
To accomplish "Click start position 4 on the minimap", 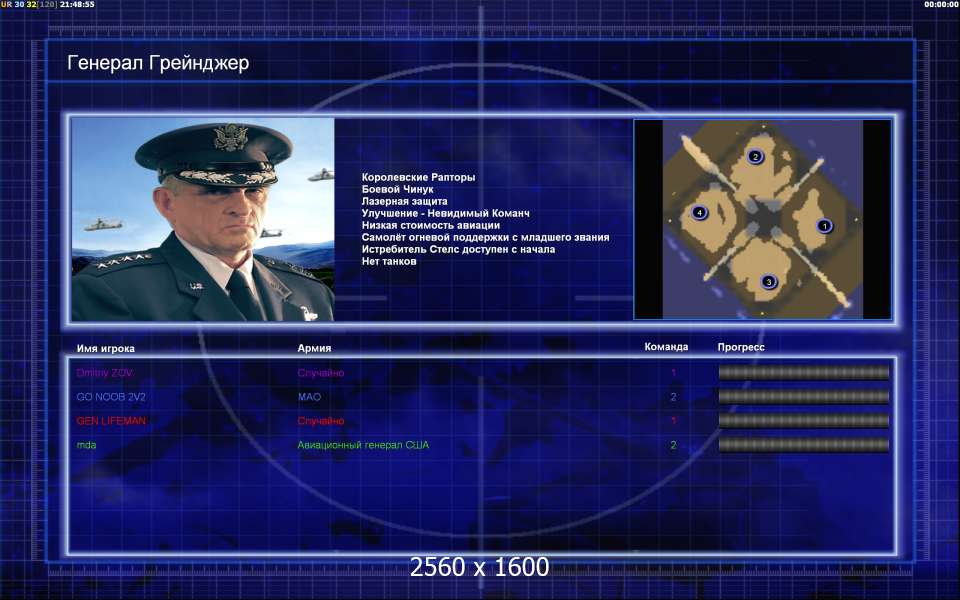I will (x=699, y=212).
